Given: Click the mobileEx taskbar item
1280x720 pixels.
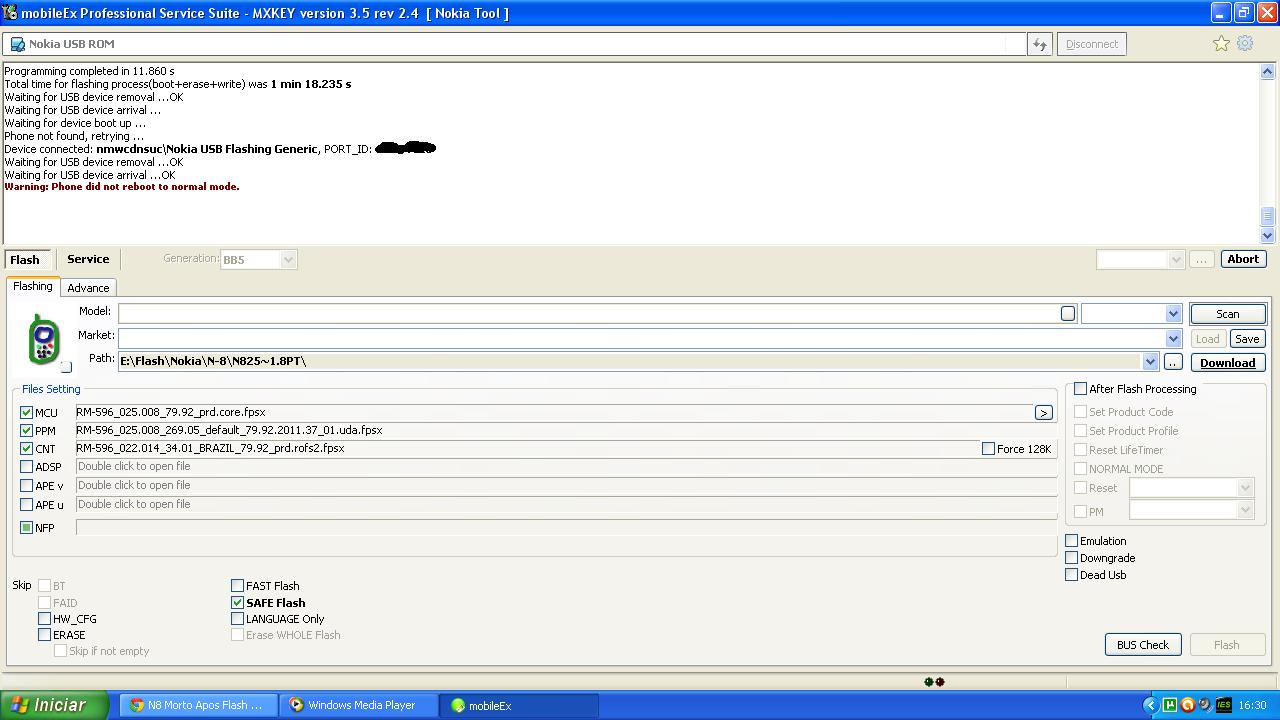Looking at the screenshot, I should click(520, 705).
